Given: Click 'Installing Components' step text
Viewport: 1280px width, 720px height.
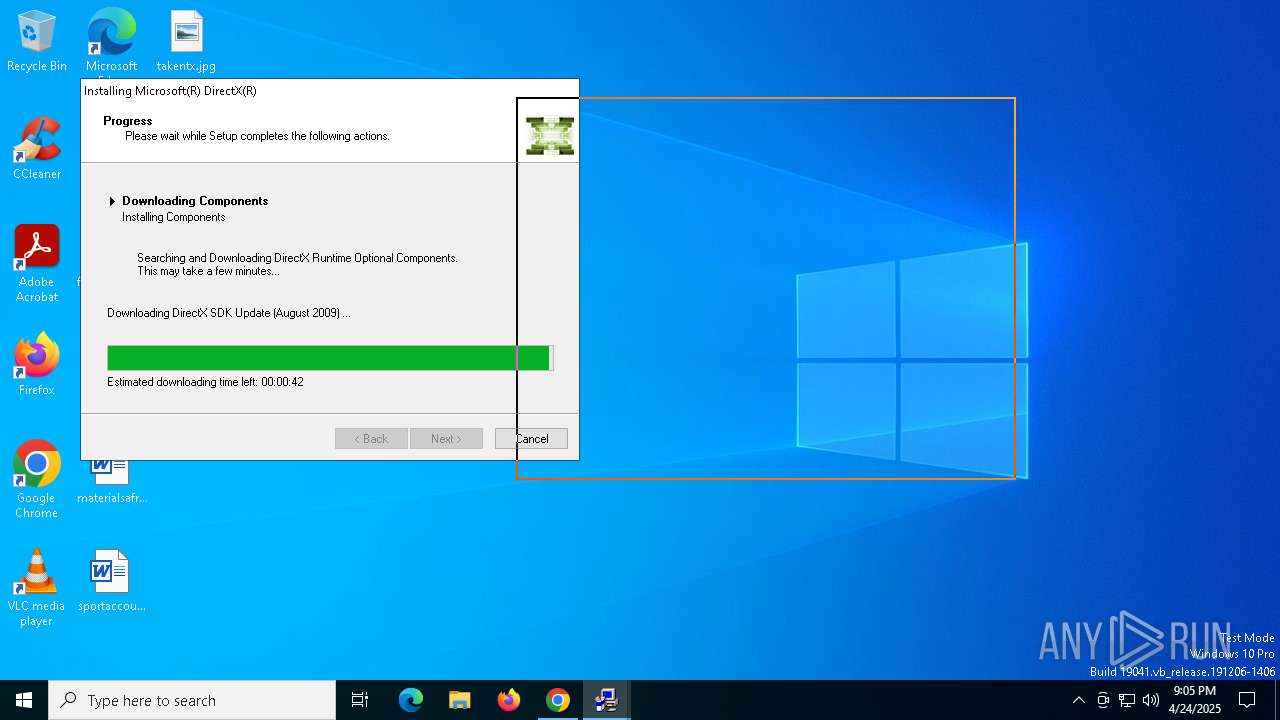Looking at the screenshot, I should pyautogui.click(x=174, y=217).
